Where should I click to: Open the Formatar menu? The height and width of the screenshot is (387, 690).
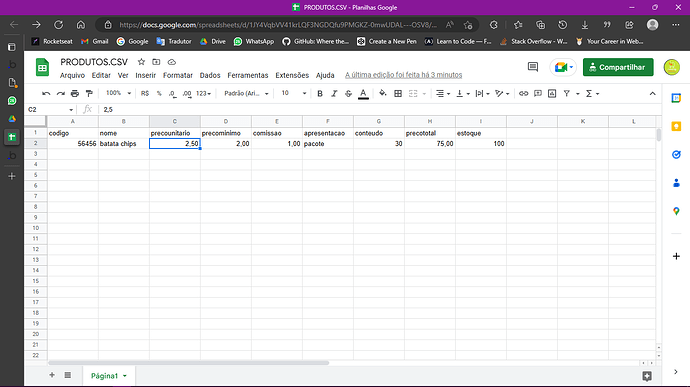click(178, 75)
